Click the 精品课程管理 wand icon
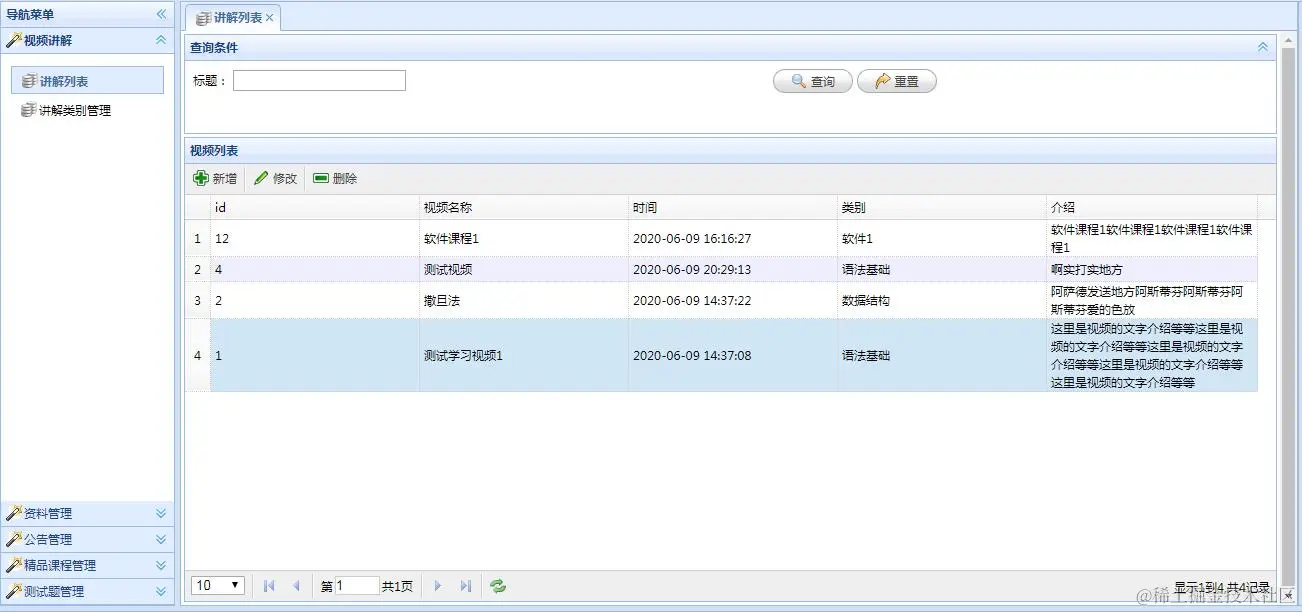Viewport: 1302px width, 612px height. [x=14, y=565]
